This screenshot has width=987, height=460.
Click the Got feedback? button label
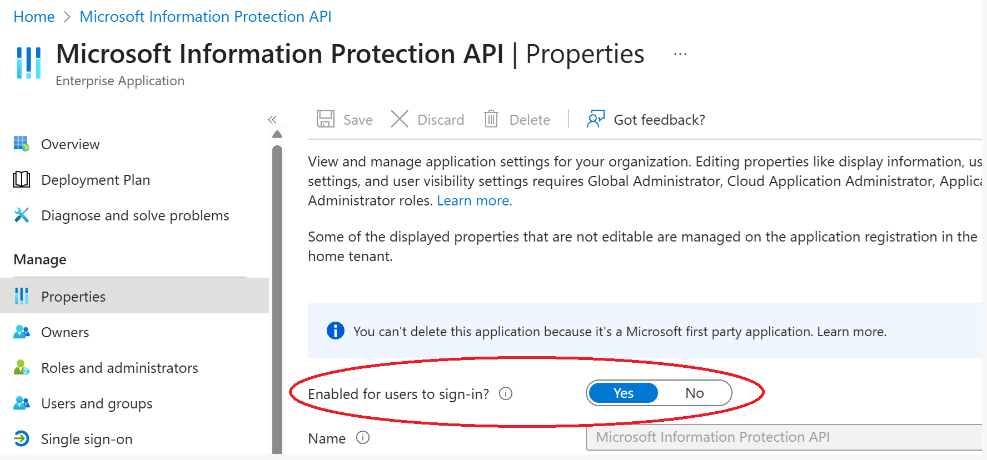pos(659,120)
